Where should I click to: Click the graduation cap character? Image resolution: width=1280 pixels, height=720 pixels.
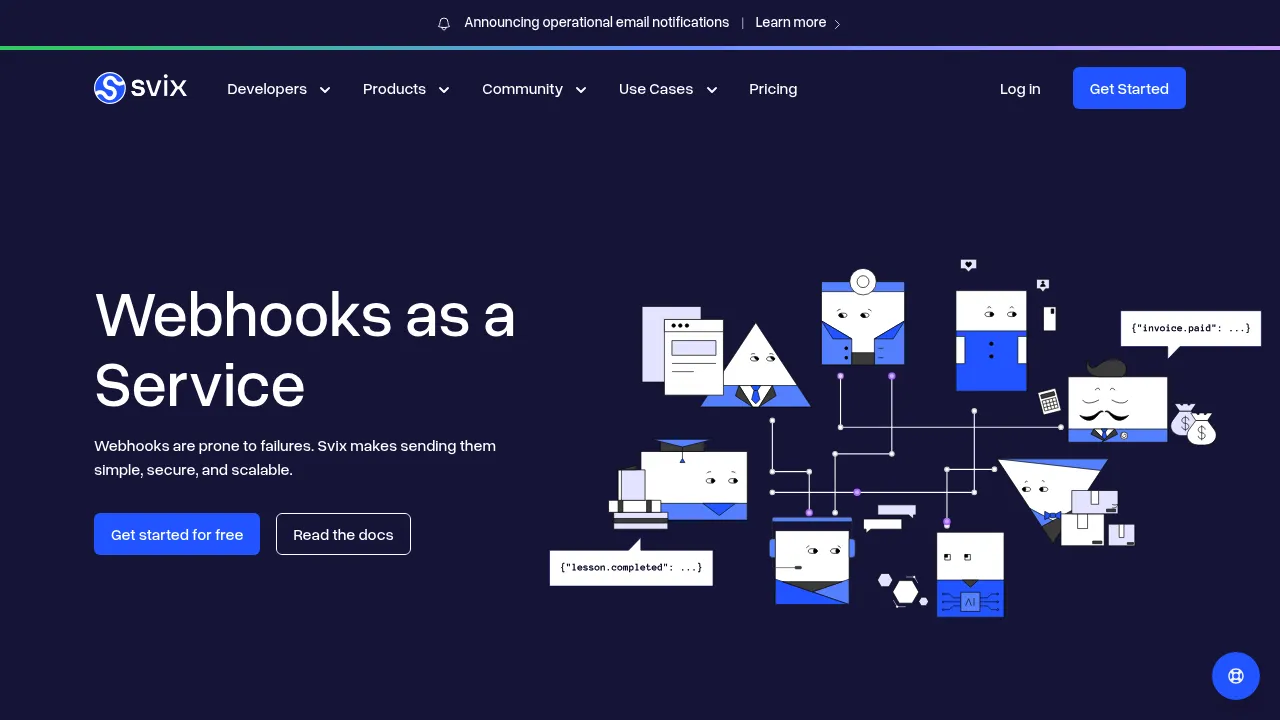point(694,480)
